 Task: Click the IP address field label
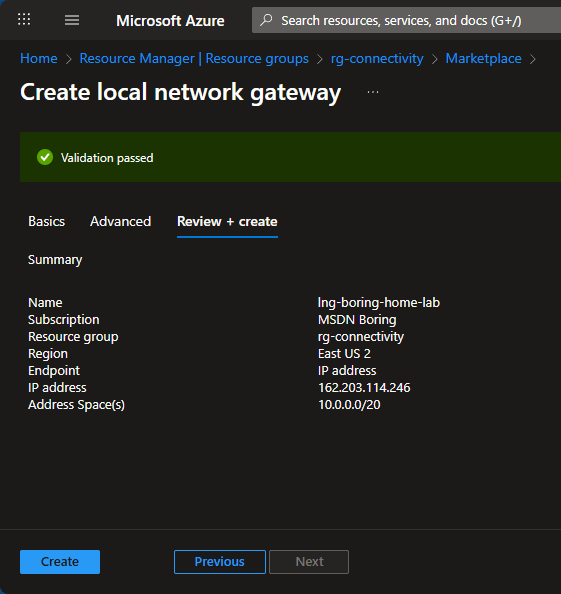tap(57, 388)
